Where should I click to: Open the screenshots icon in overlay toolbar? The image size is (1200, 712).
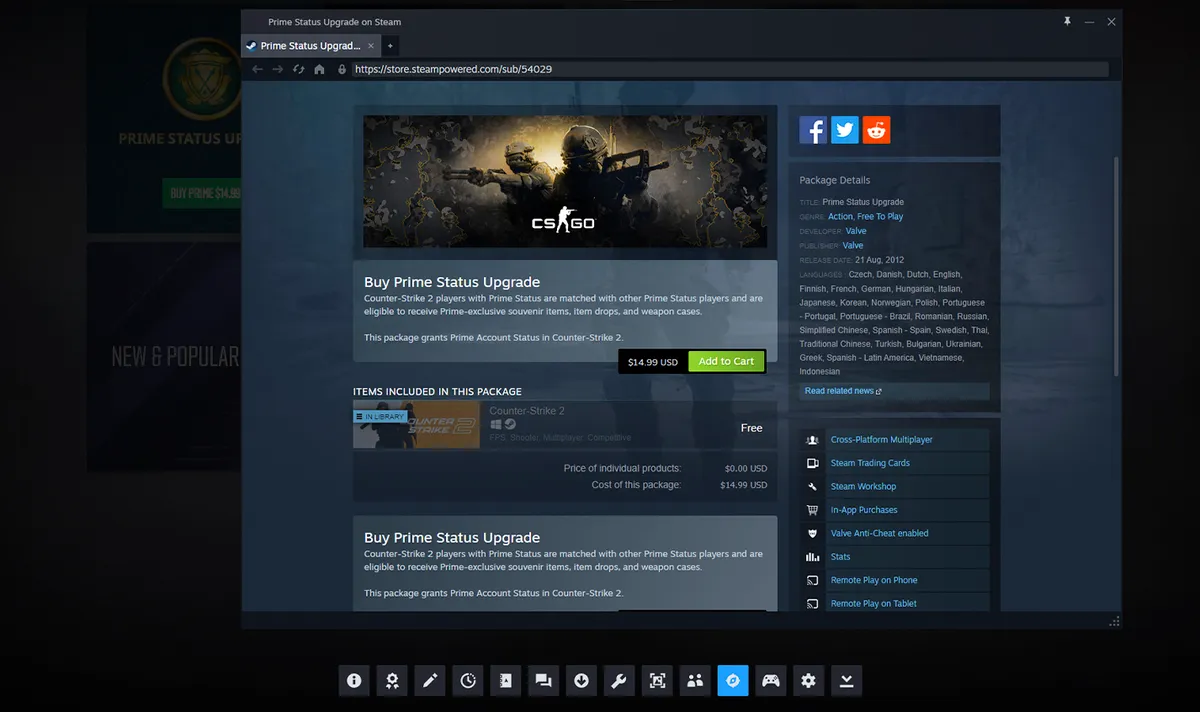[x=657, y=681]
